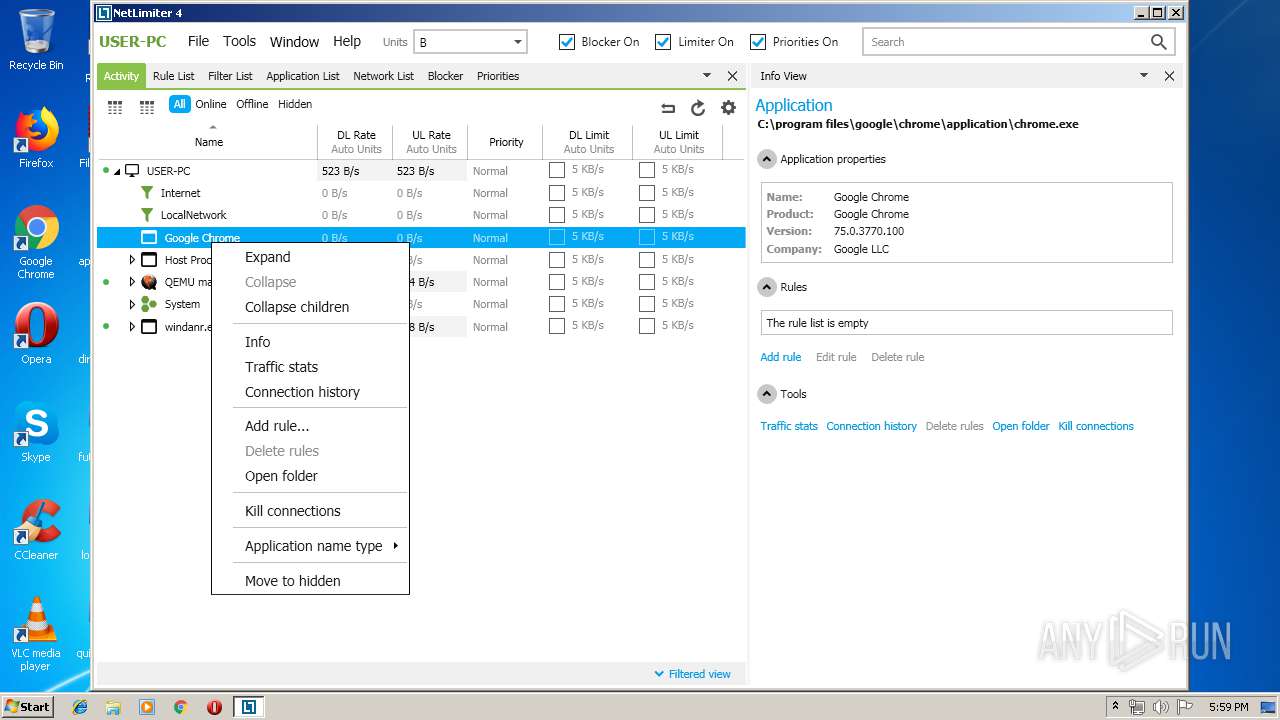Open the Recycle Bin

click(36, 40)
